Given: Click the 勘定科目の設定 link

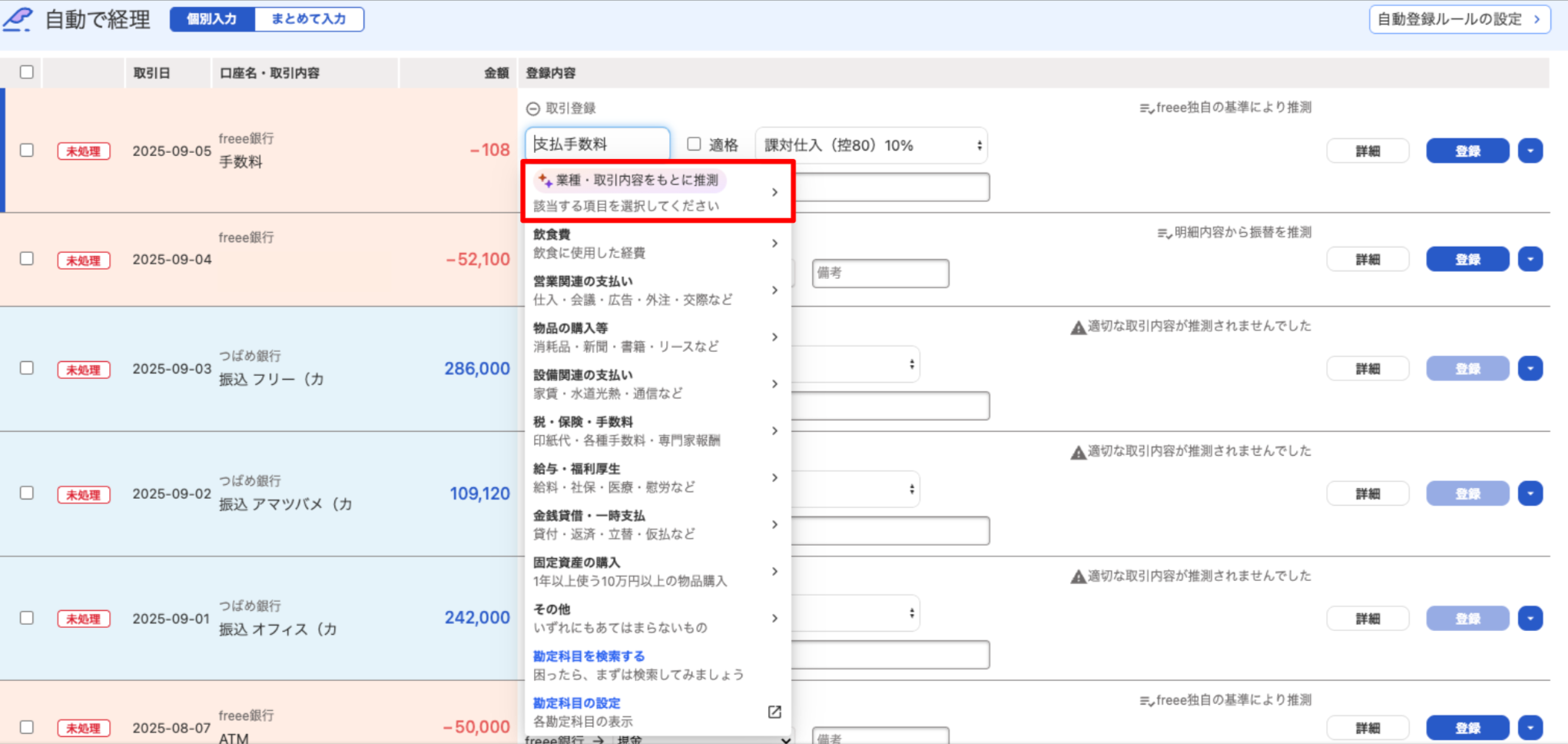Looking at the screenshot, I should click(576, 703).
